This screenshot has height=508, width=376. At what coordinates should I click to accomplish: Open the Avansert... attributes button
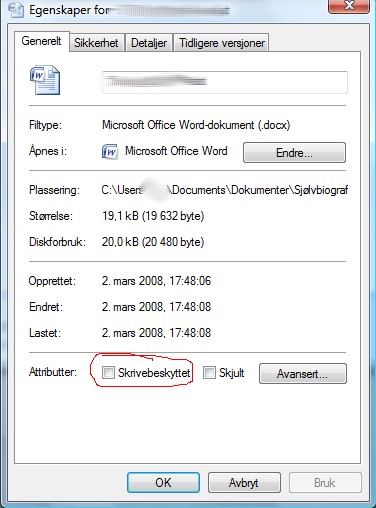click(303, 374)
